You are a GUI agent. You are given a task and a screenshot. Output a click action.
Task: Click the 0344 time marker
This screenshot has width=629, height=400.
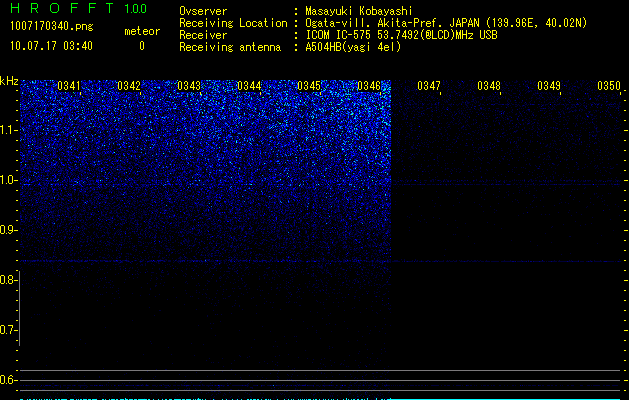click(249, 86)
